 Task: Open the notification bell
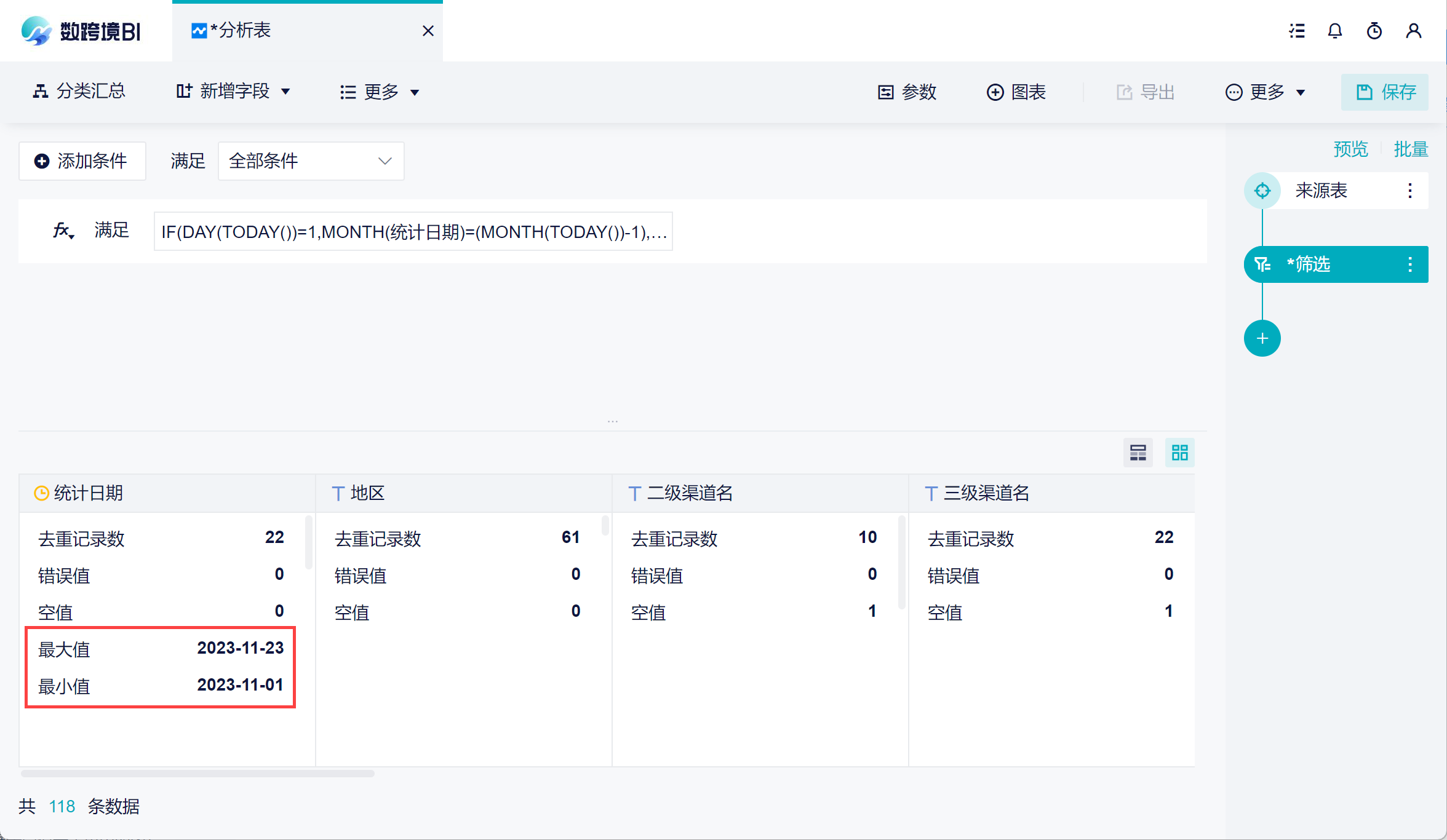pos(1334,31)
